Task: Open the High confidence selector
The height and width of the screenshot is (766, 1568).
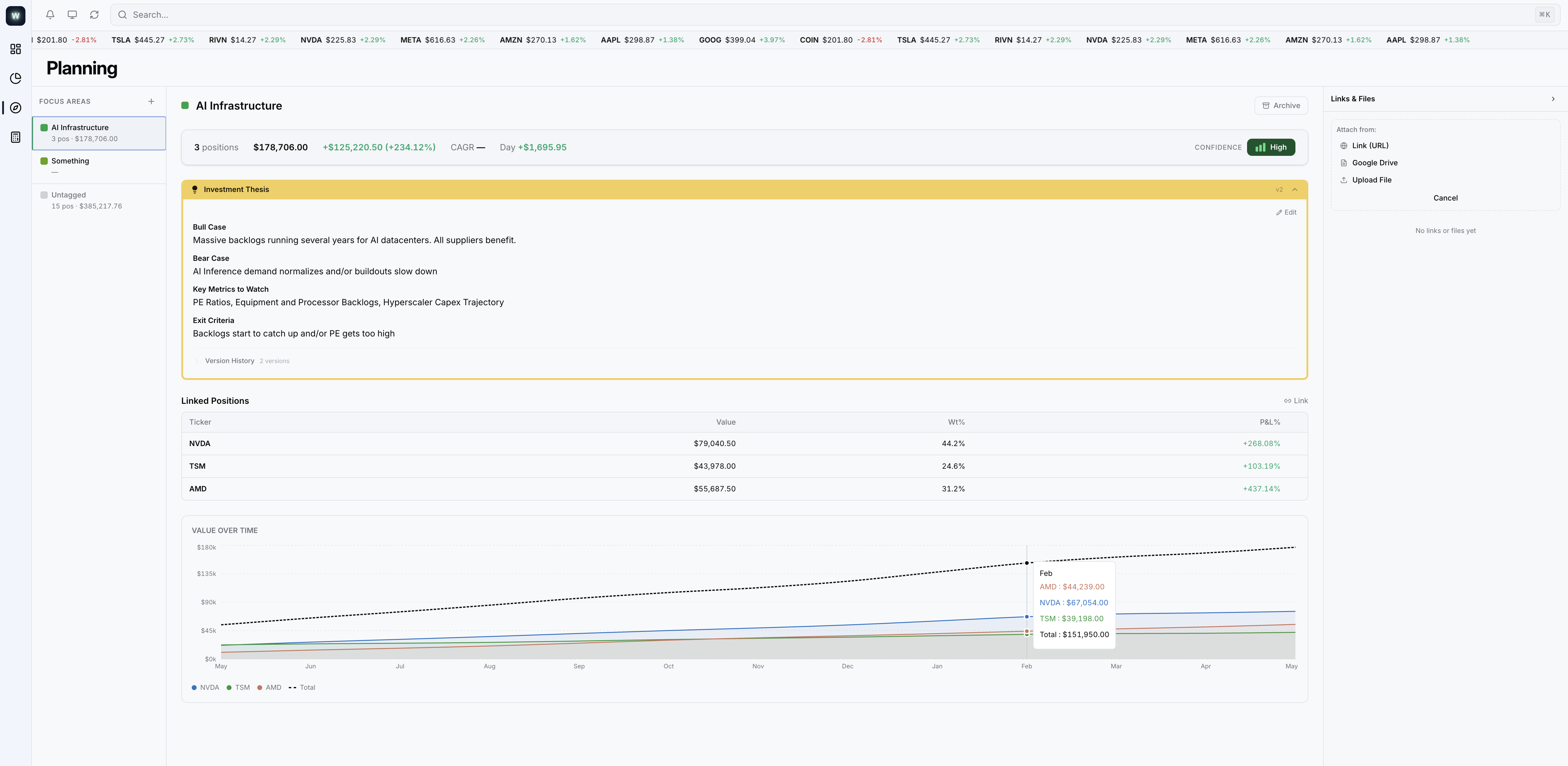Action: point(1271,147)
